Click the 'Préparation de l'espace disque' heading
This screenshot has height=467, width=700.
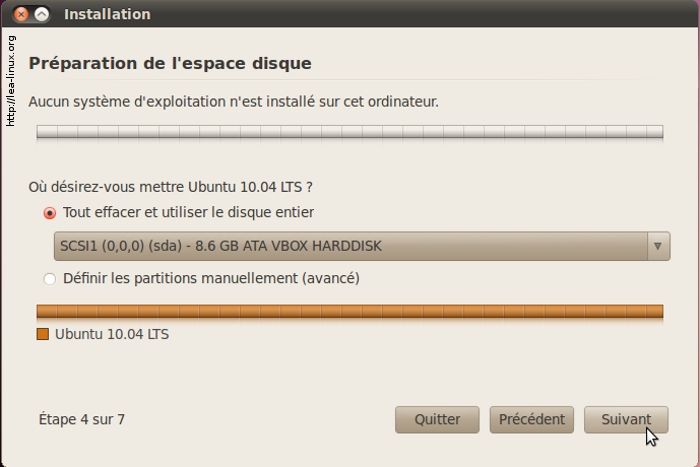point(170,64)
